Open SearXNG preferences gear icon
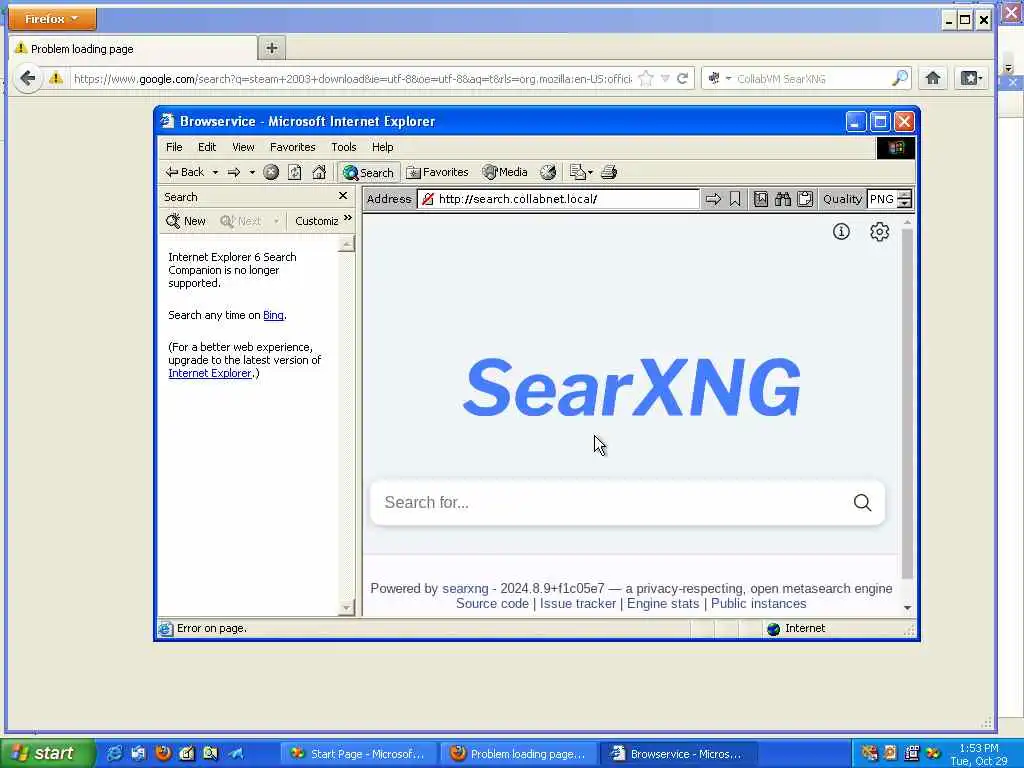This screenshot has width=1024, height=768. [x=880, y=231]
